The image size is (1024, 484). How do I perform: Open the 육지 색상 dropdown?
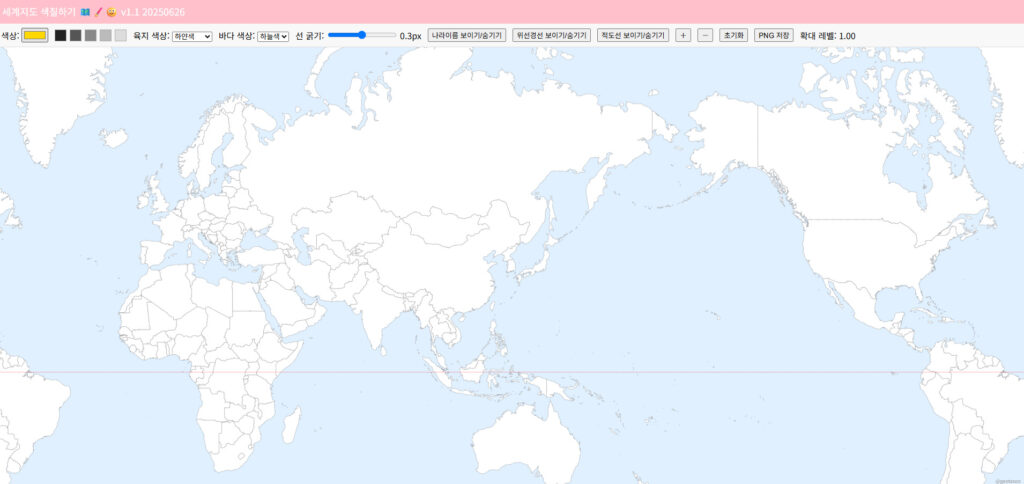point(192,36)
